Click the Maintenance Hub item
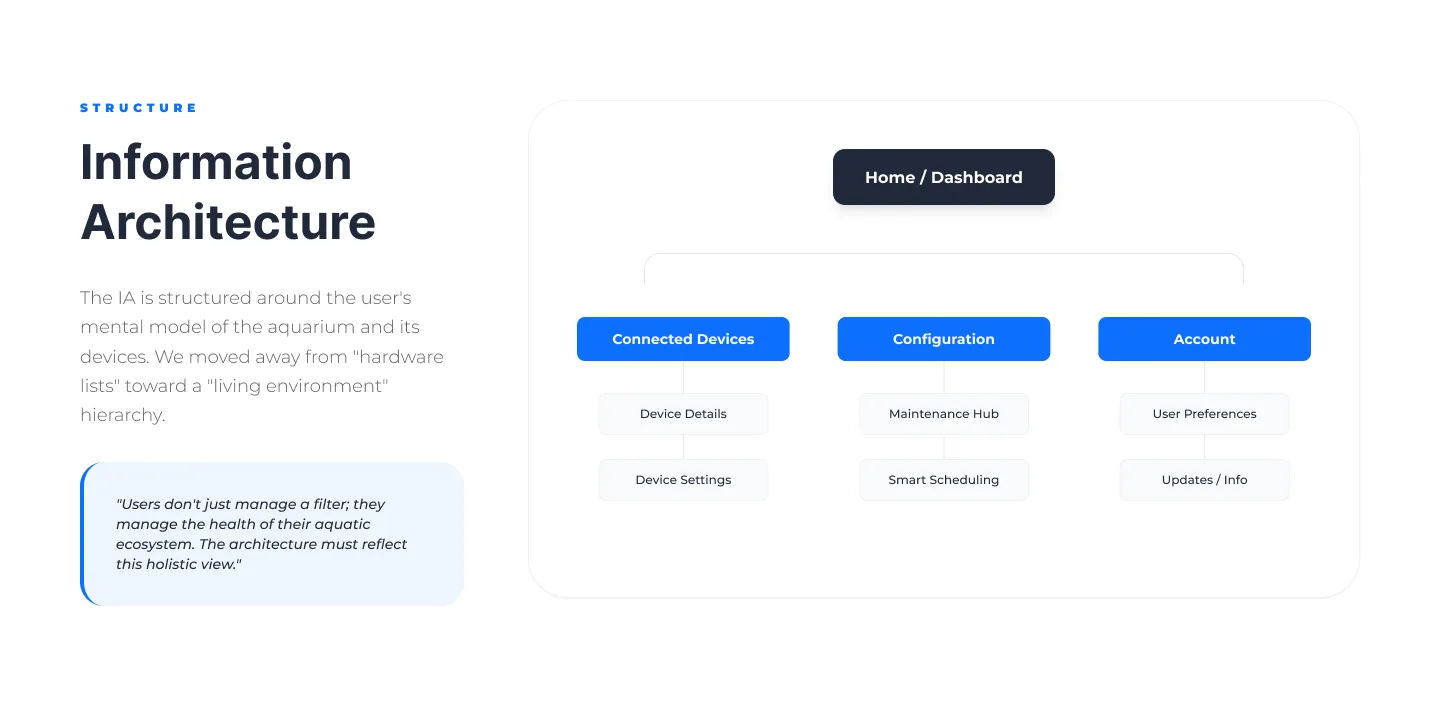The width and height of the screenshot is (1440, 707). coord(944,414)
